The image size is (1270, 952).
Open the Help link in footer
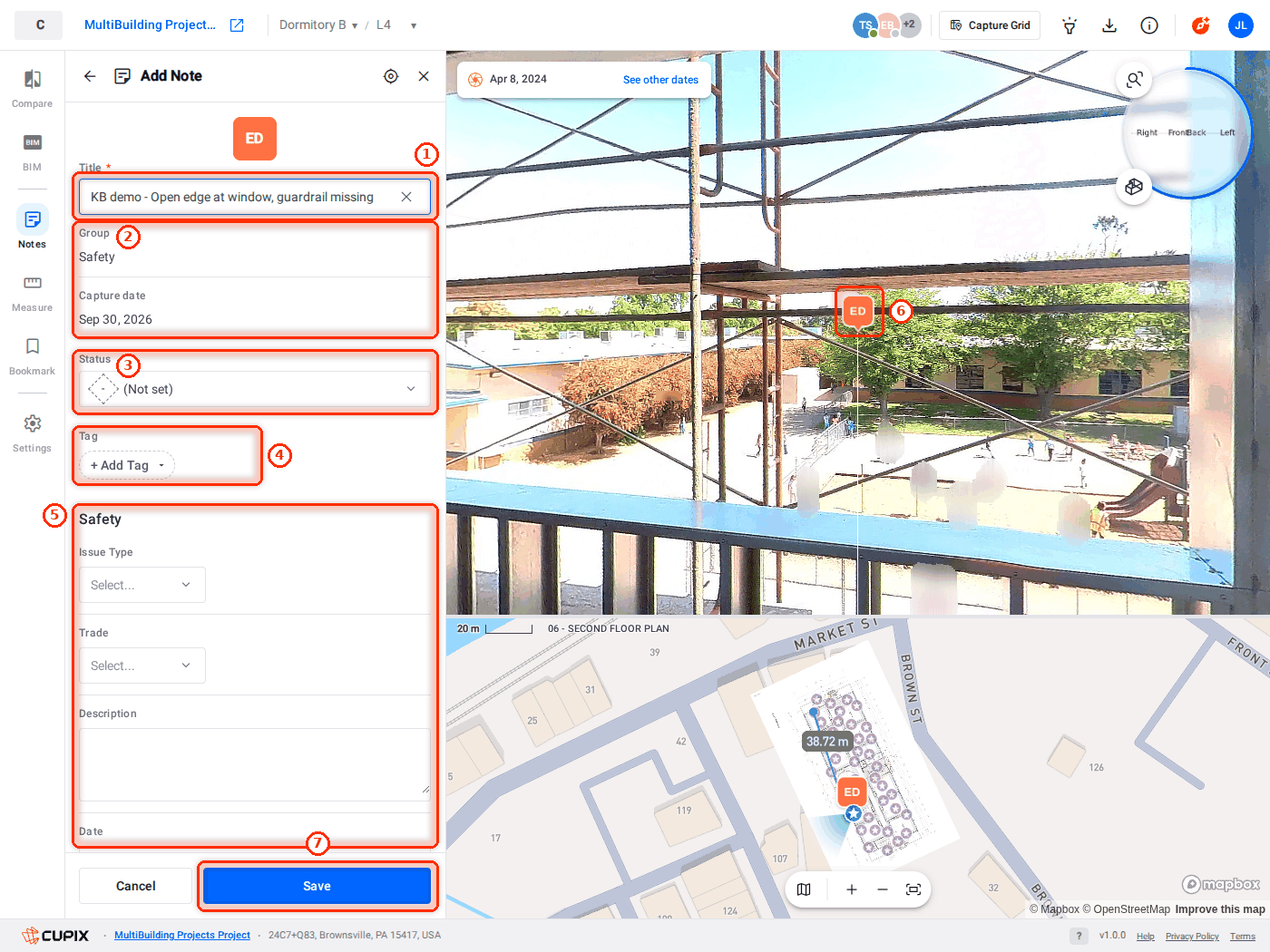(x=1146, y=937)
